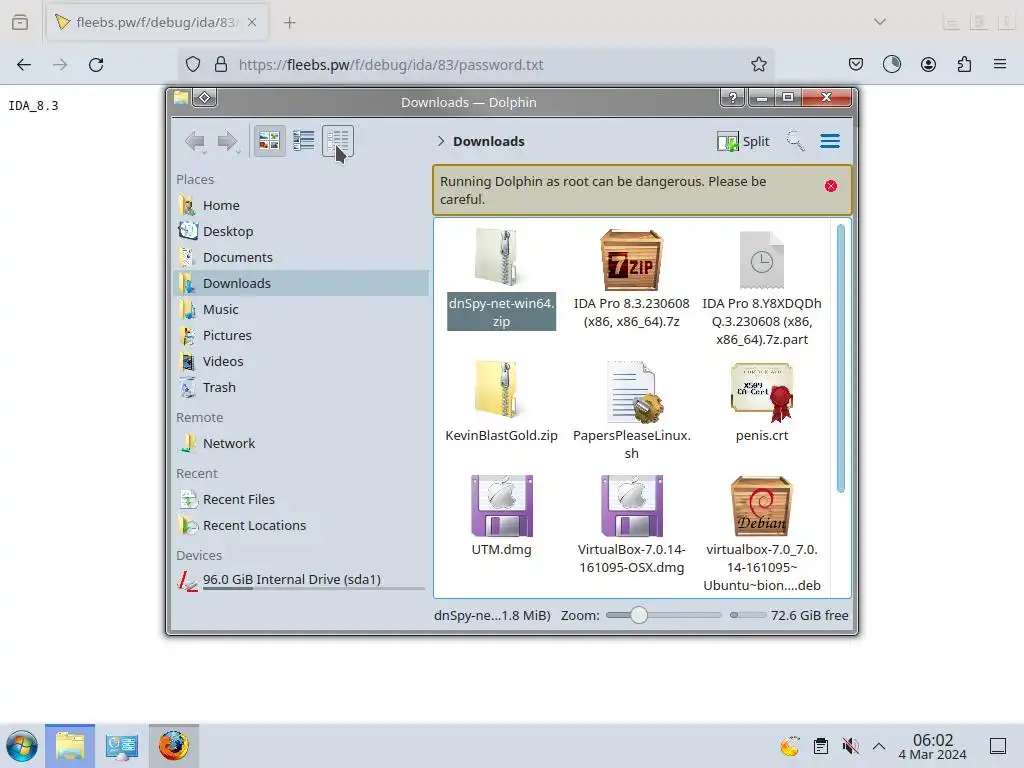Click Firefox in the taskbar
This screenshot has height=768, width=1024.
(174, 746)
